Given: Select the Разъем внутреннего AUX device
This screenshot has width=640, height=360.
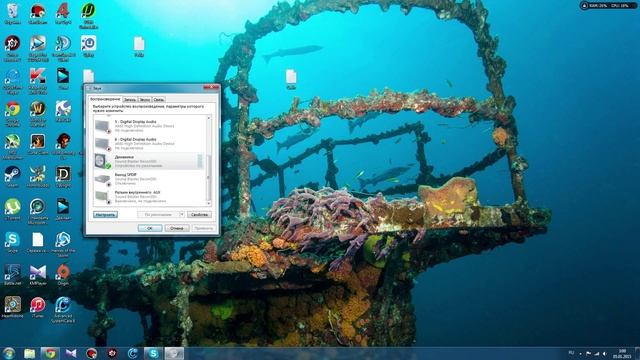Looking at the screenshot, I should [149, 196].
